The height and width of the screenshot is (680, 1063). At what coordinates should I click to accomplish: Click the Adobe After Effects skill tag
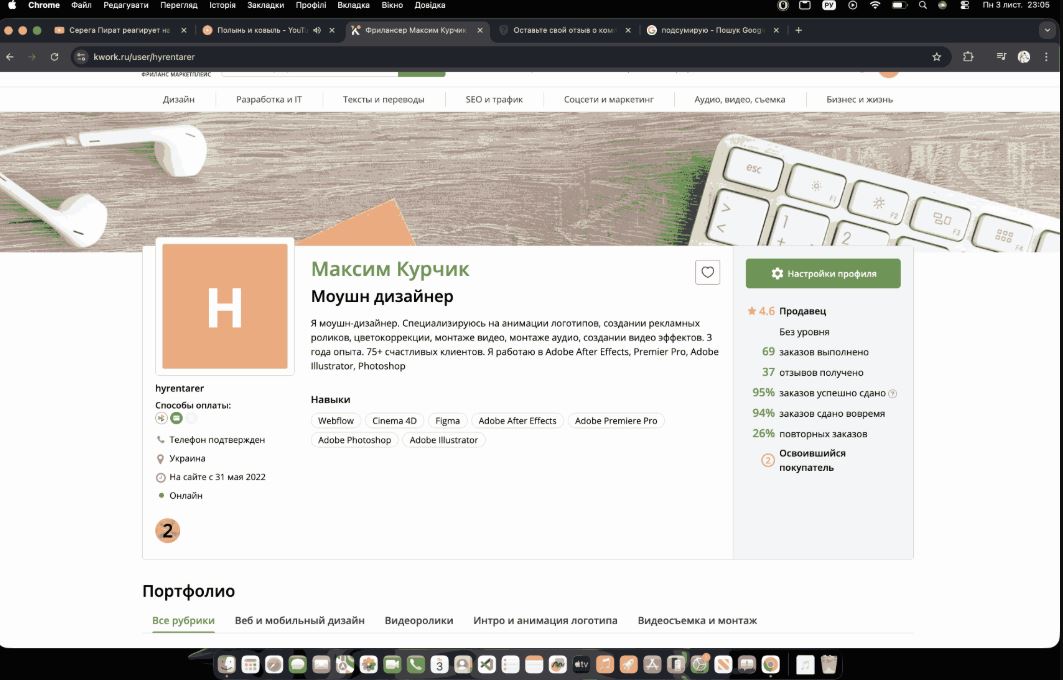(517, 421)
